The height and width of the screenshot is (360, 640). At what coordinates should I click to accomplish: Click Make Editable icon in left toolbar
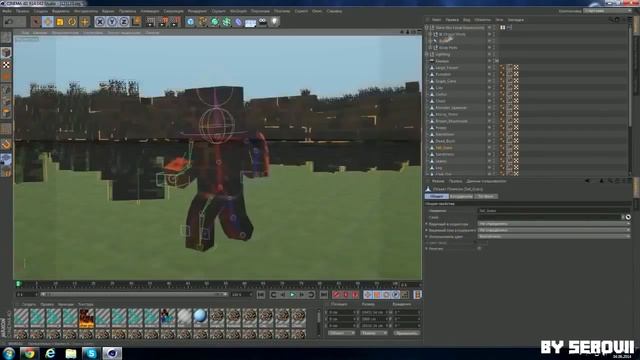point(6,38)
